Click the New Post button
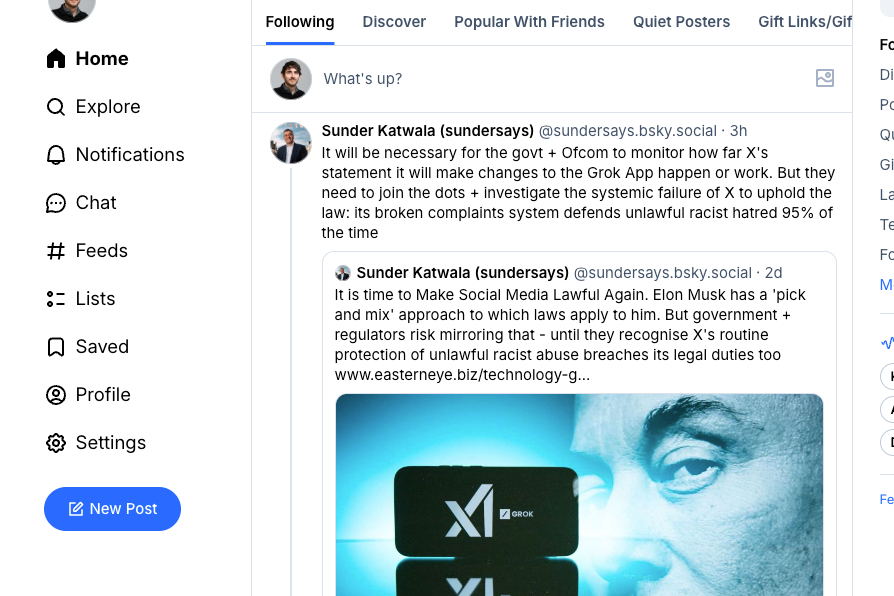The height and width of the screenshot is (596, 894). 112,509
